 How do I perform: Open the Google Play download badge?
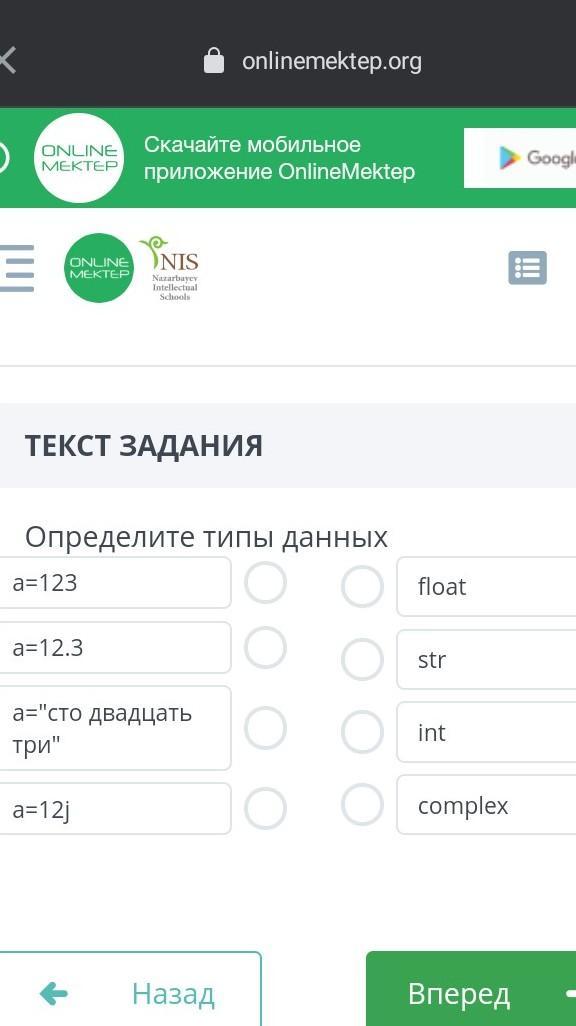[520, 158]
